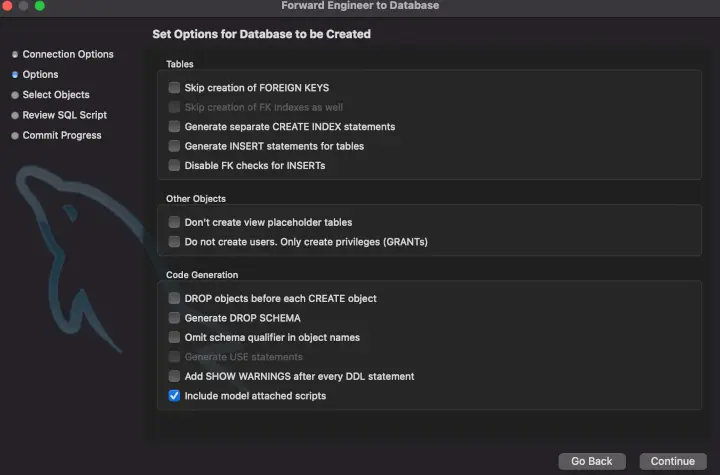Tick Disable FK checks for INSERTs
Image resolution: width=720 pixels, height=475 pixels.
point(175,165)
